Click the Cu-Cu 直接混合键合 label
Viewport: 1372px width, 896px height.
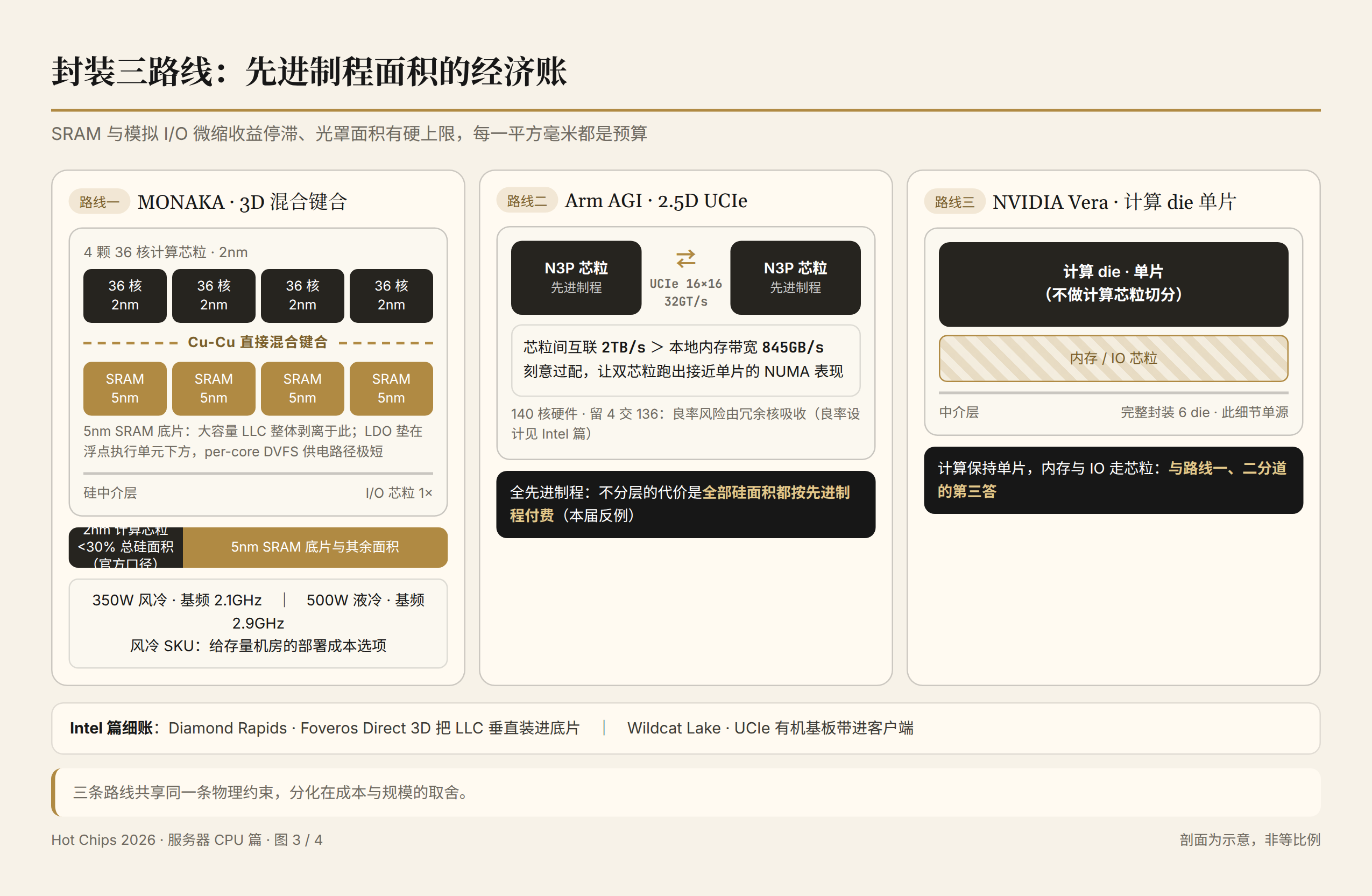pyautogui.click(x=258, y=342)
